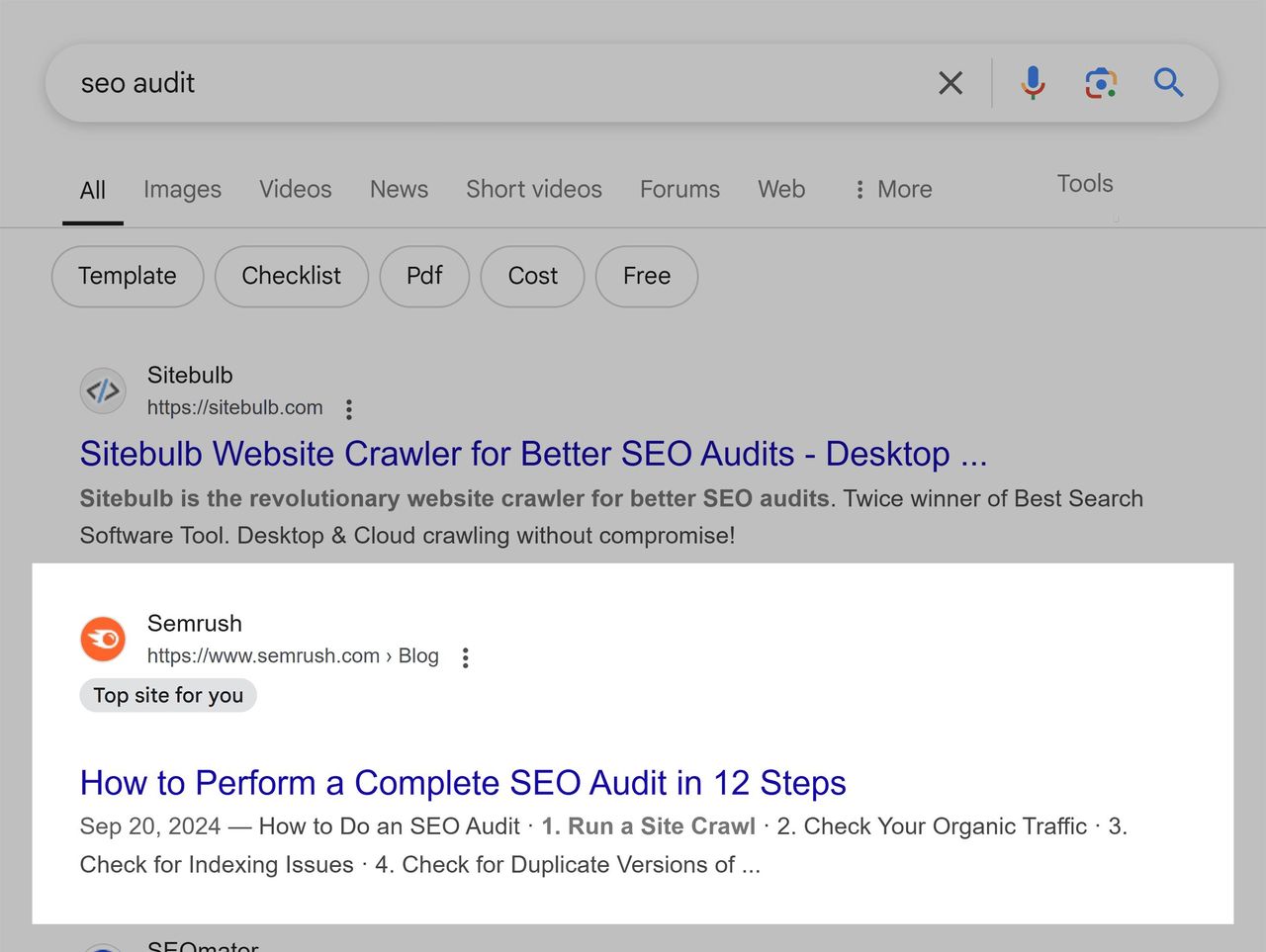Clear the search box with X icon

click(949, 83)
